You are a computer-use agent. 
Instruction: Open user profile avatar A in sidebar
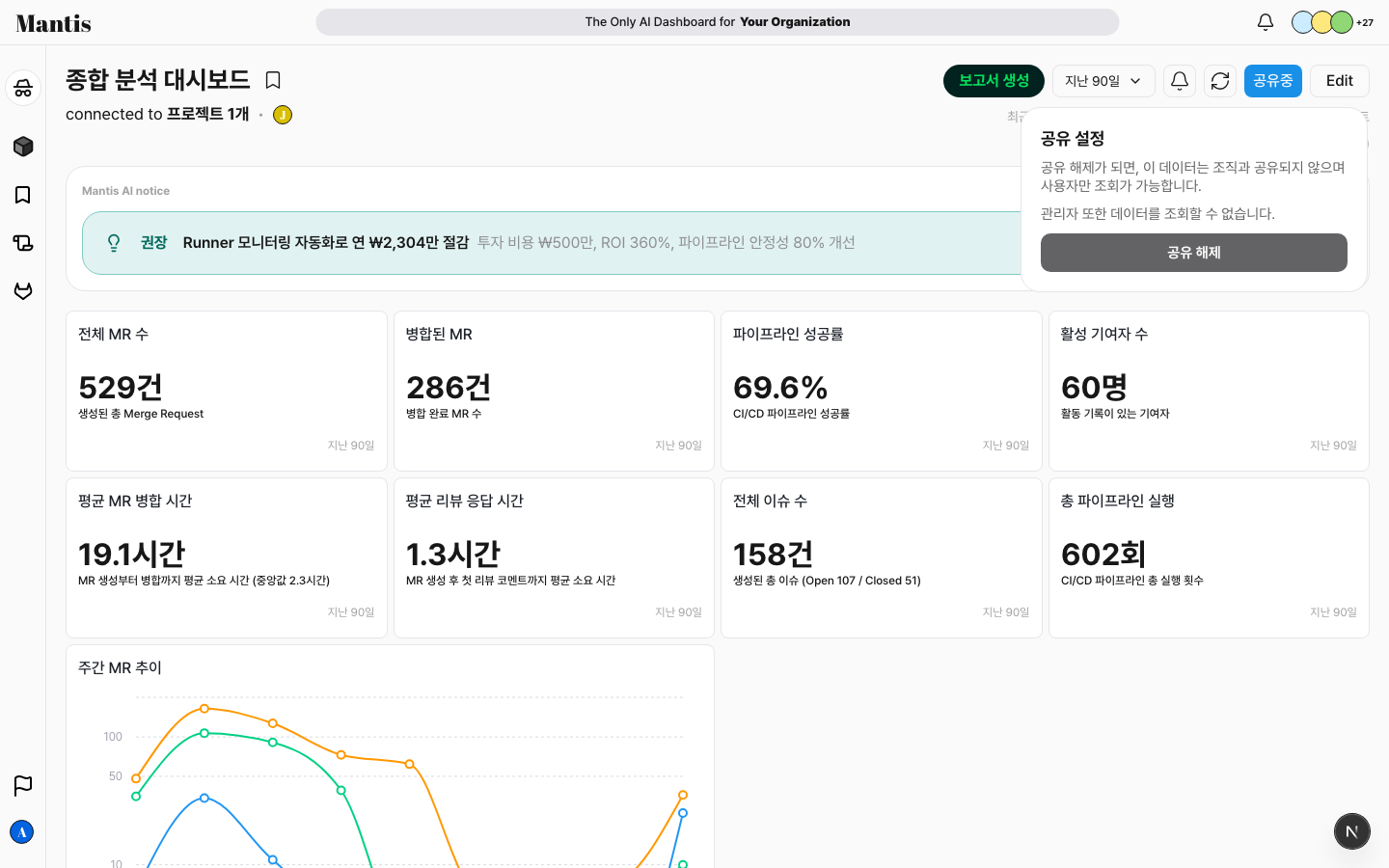click(x=22, y=832)
